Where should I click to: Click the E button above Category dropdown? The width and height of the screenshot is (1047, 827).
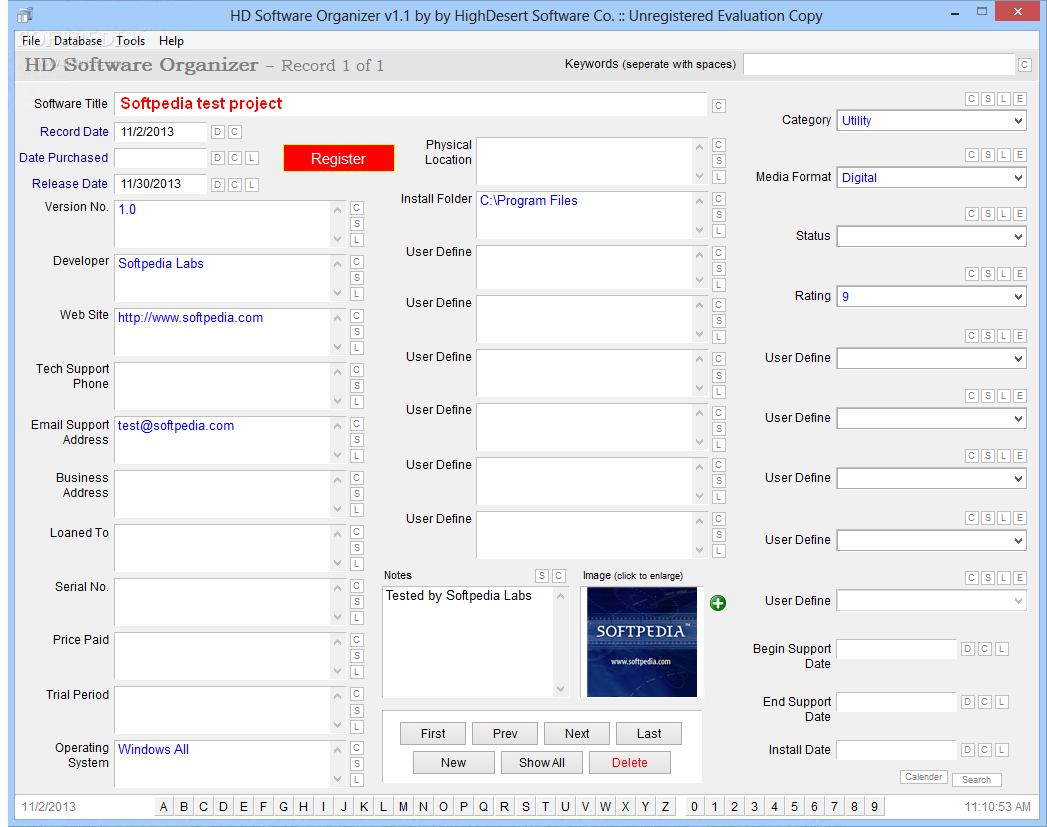tap(1020, 99)
